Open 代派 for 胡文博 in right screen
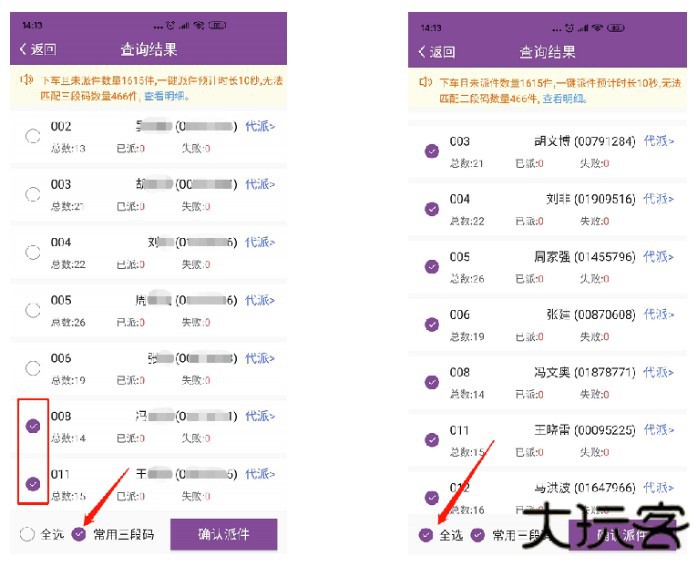700x566 pixels. 658,141
